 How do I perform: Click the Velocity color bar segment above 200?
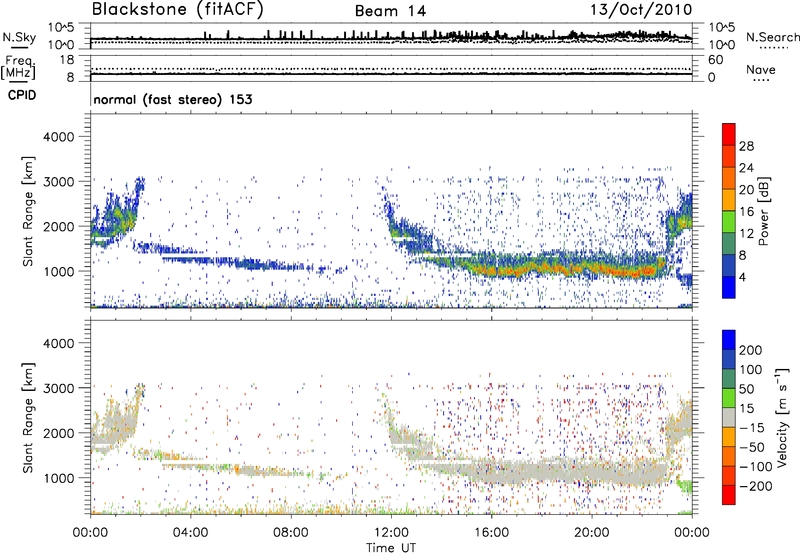click(x=729, y=340)
